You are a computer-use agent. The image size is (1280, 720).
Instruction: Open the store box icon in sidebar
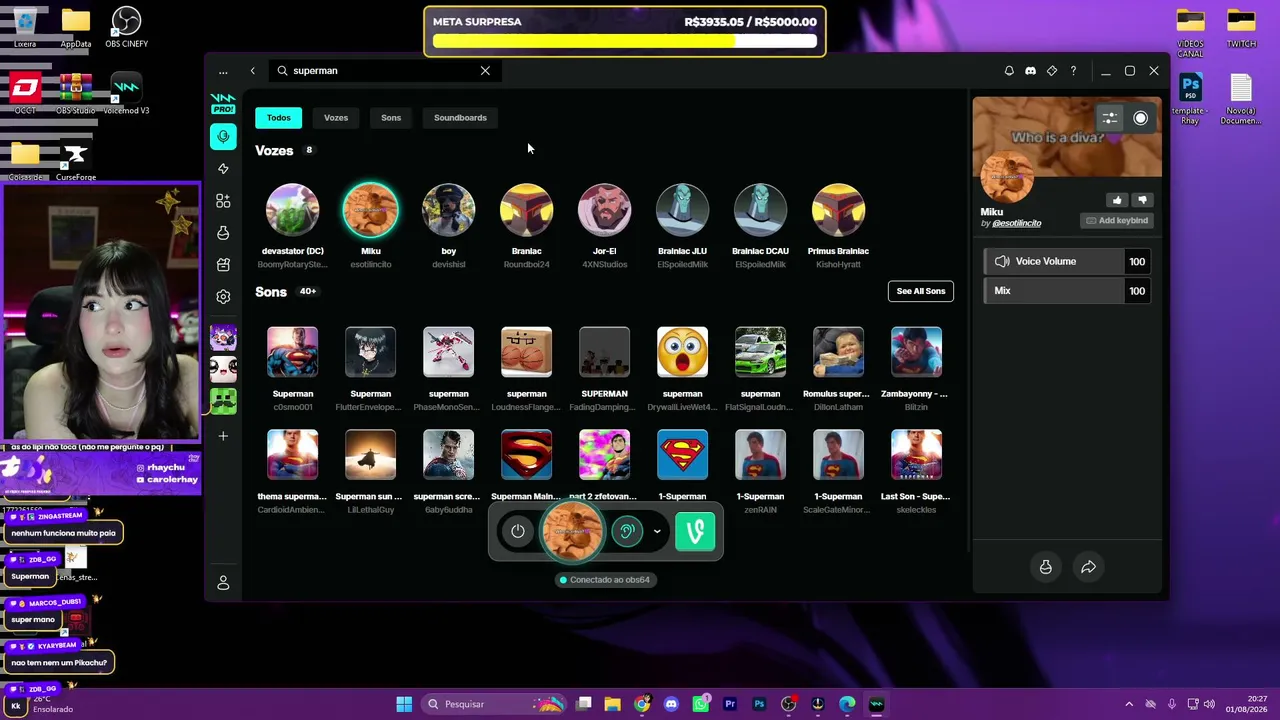coord(223,265)
